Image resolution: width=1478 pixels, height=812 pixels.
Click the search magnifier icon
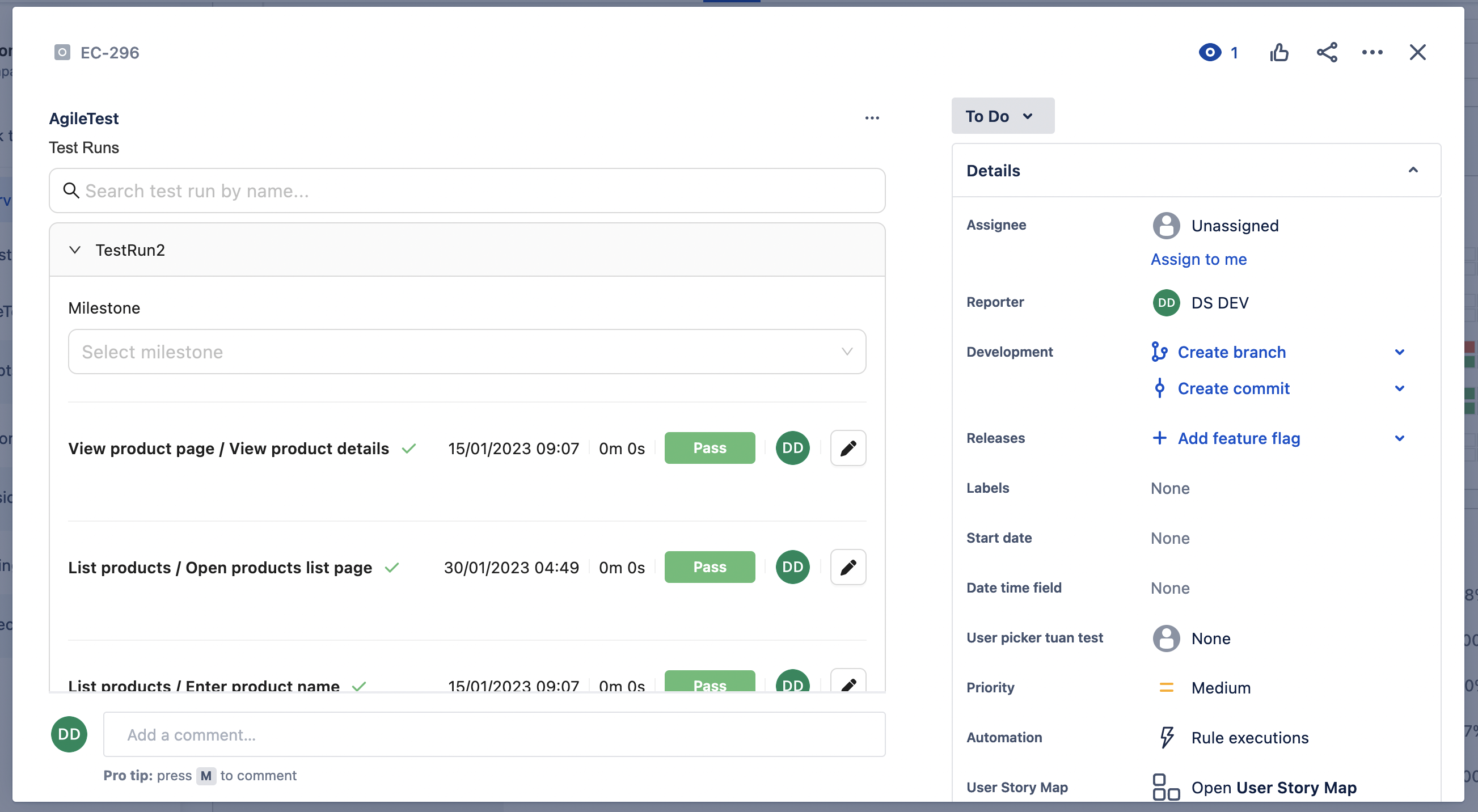click(70, 190)
